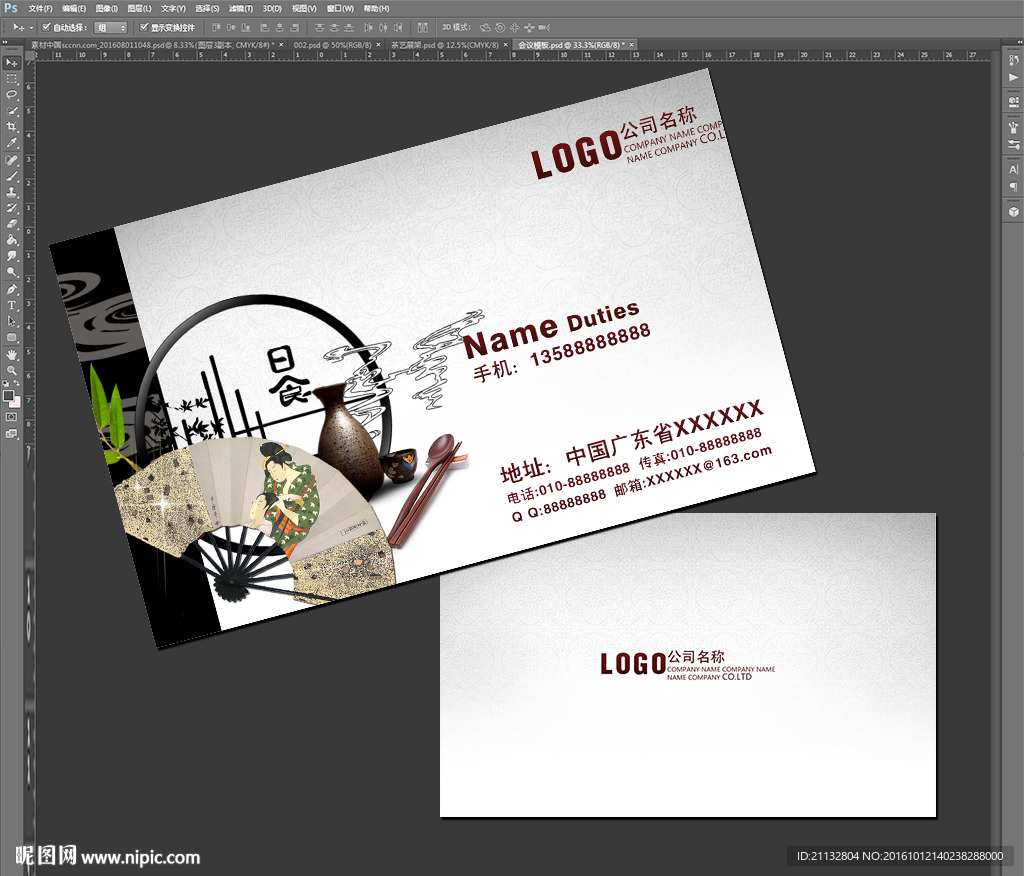1024x876 pixels.
Task: Select the Smudge tool
Action: pyautogui.click(x=12, y=256)
